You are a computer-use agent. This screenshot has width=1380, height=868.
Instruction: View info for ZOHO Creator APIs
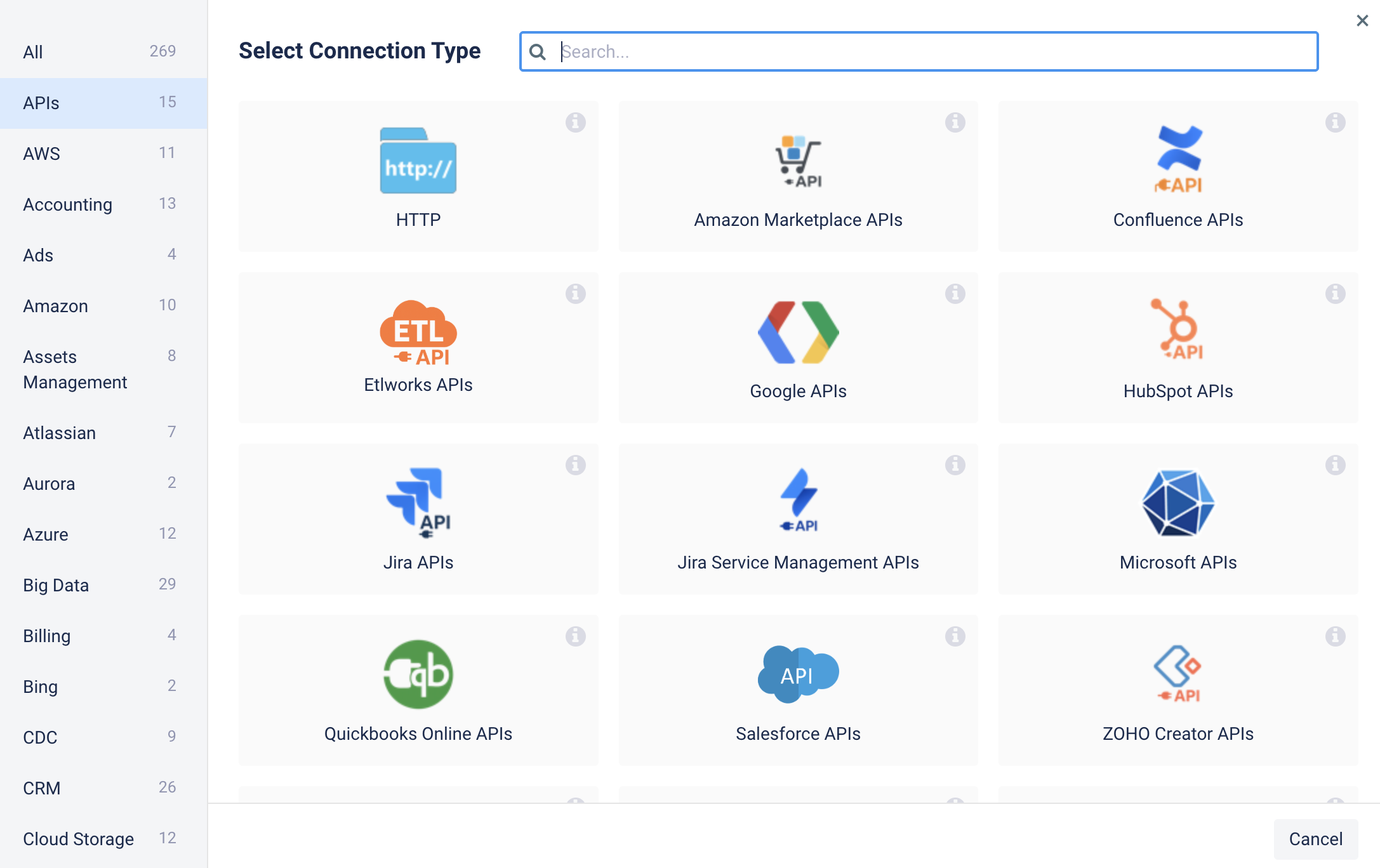tap(1335, 636)
